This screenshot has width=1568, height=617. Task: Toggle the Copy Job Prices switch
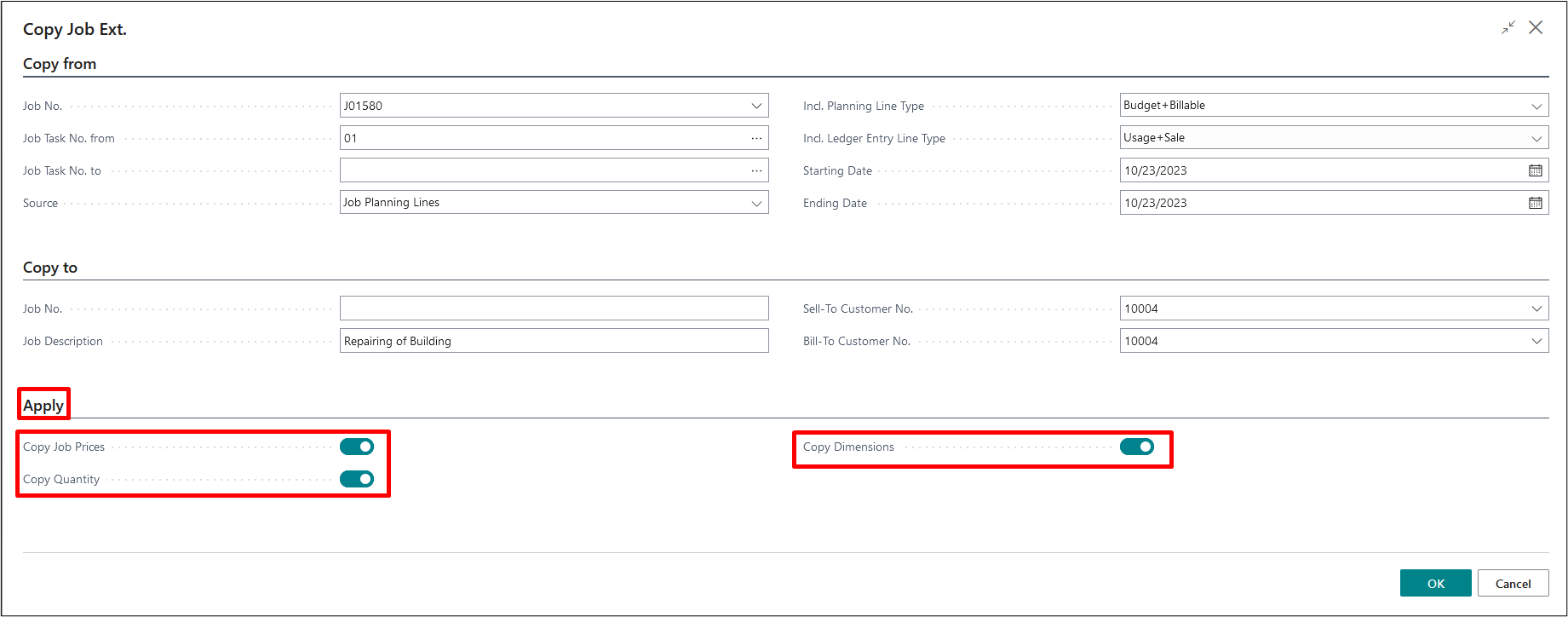[x=357, y=447]
